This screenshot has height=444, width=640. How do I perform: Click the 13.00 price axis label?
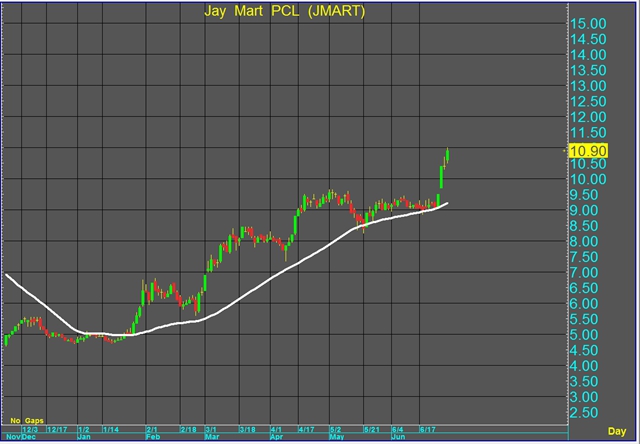click(588, 86)
